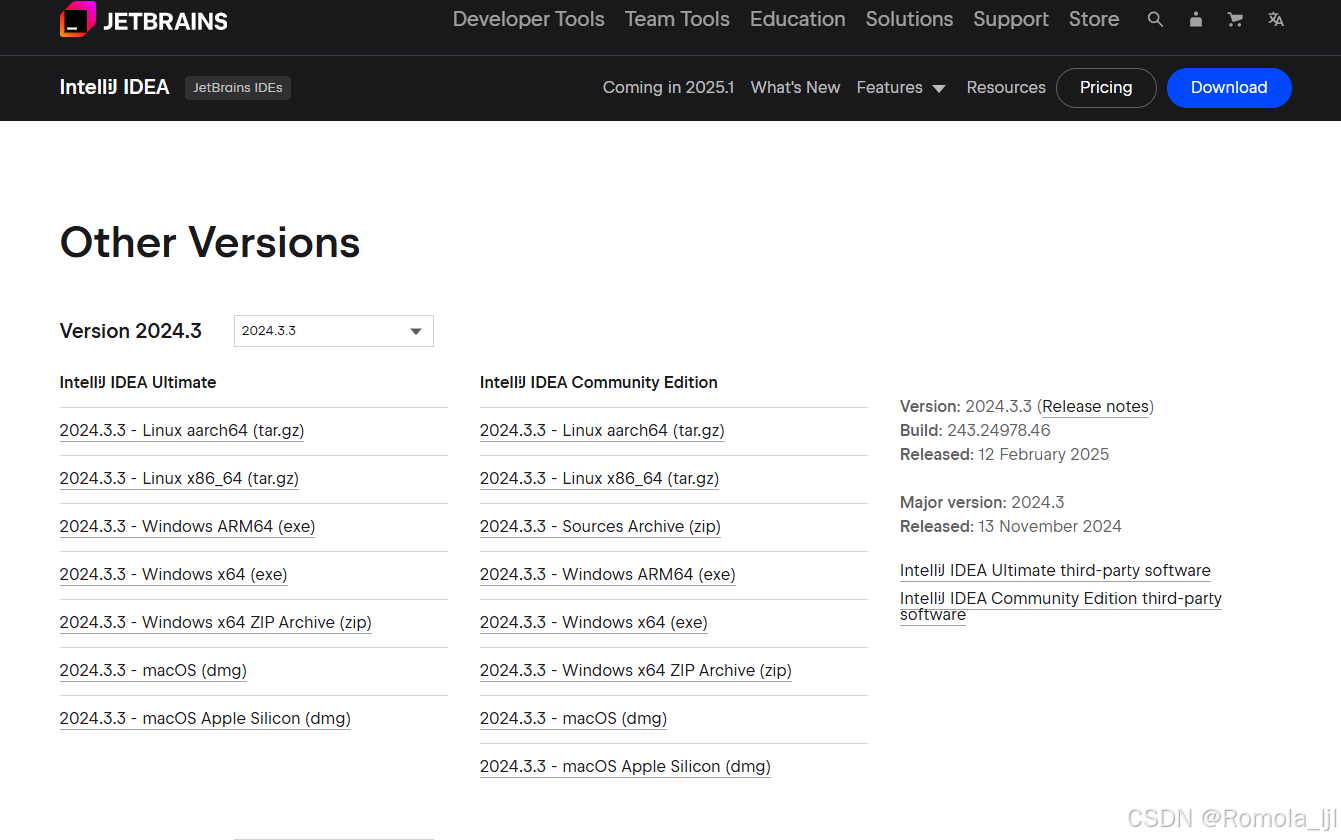Download Ultimate macOS Apple Silicon dmg
Image resolution: width=1341 pixels, height=840 pixels.
click(x=205, y=719)
